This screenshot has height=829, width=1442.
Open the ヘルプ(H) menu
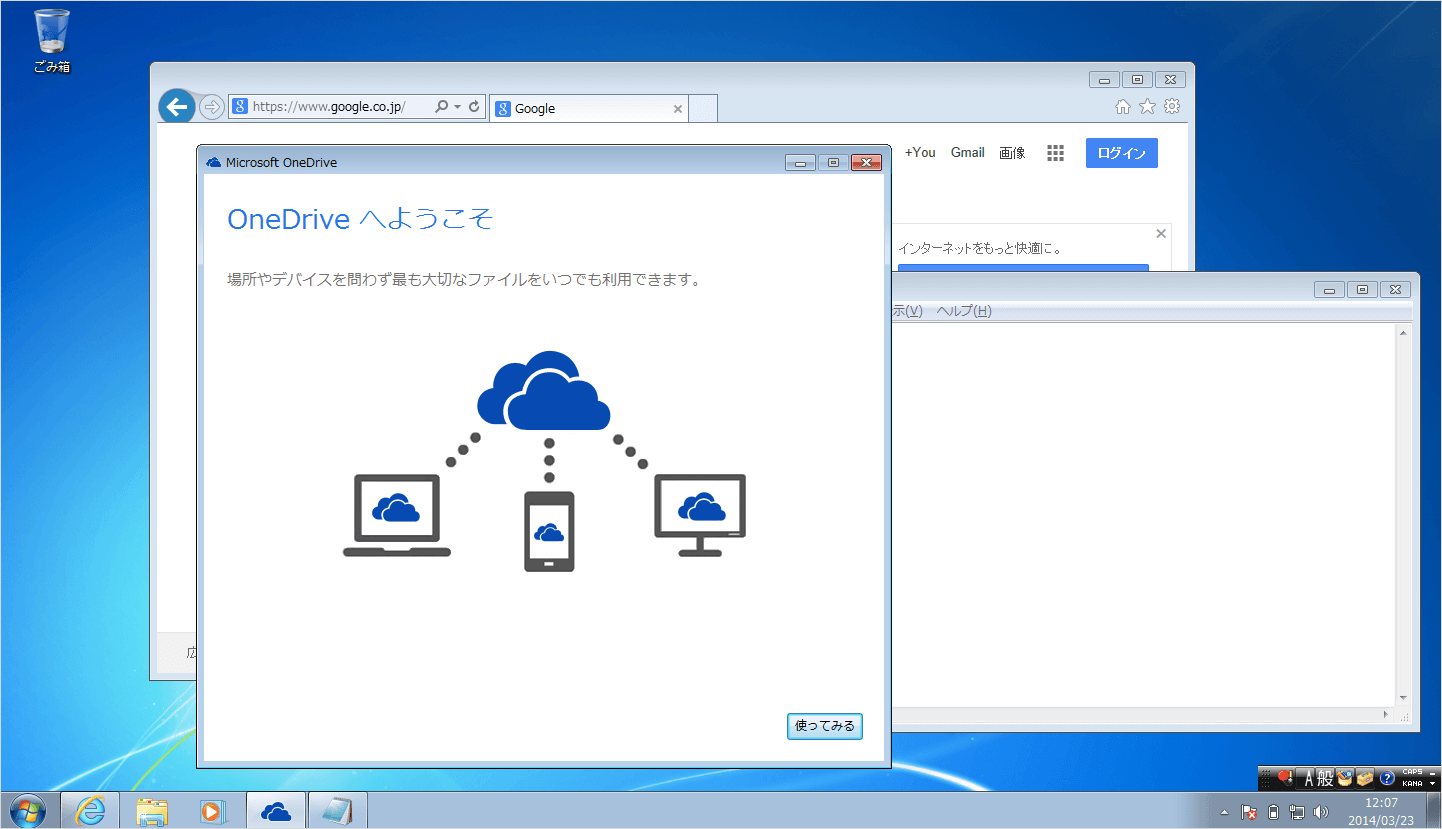coord(967,310)
